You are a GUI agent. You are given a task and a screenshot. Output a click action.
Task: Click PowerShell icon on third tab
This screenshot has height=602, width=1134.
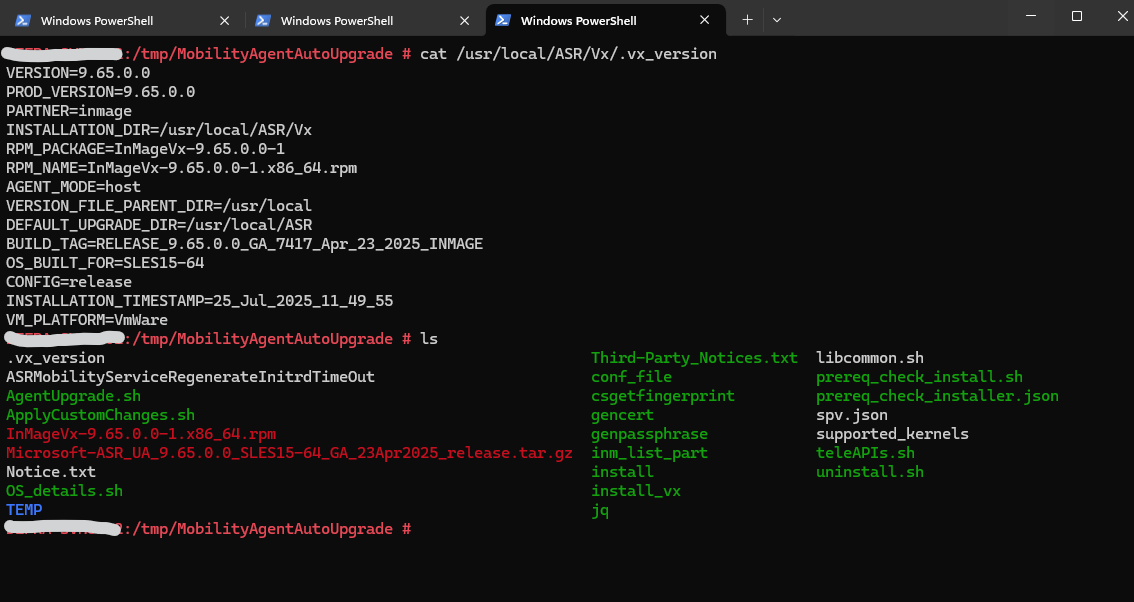pos(503,20)
